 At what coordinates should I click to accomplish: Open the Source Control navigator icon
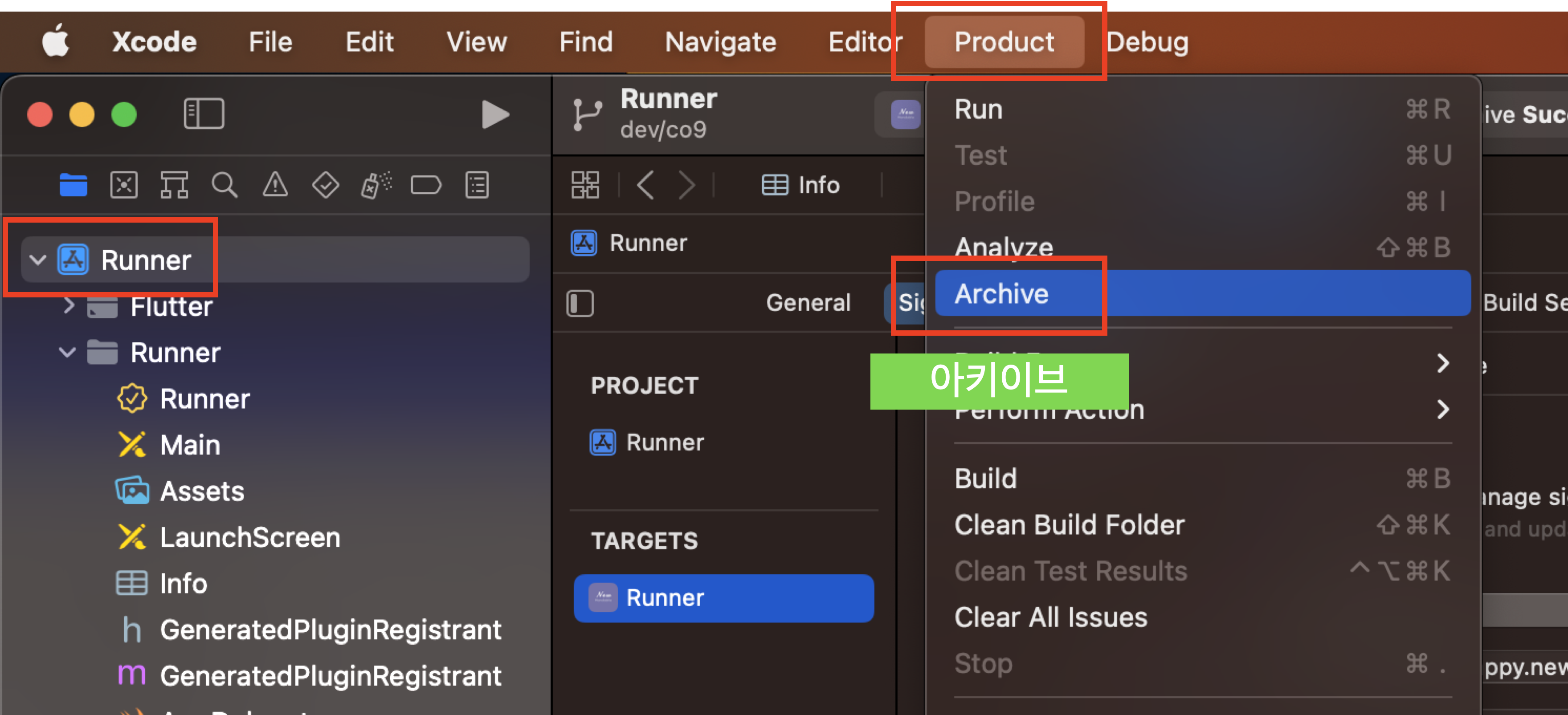123,185
